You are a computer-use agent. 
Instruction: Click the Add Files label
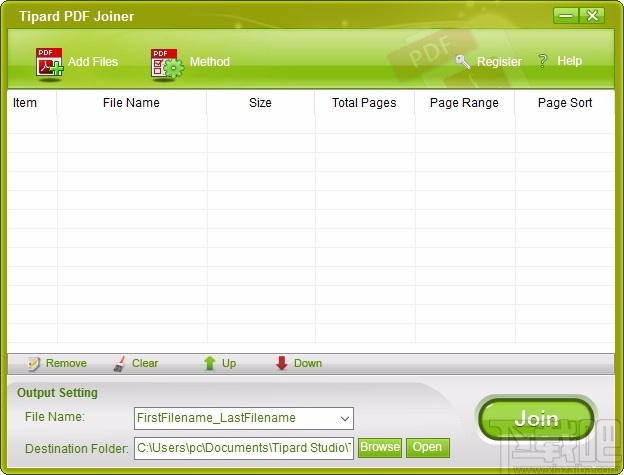tap(93, 62)
